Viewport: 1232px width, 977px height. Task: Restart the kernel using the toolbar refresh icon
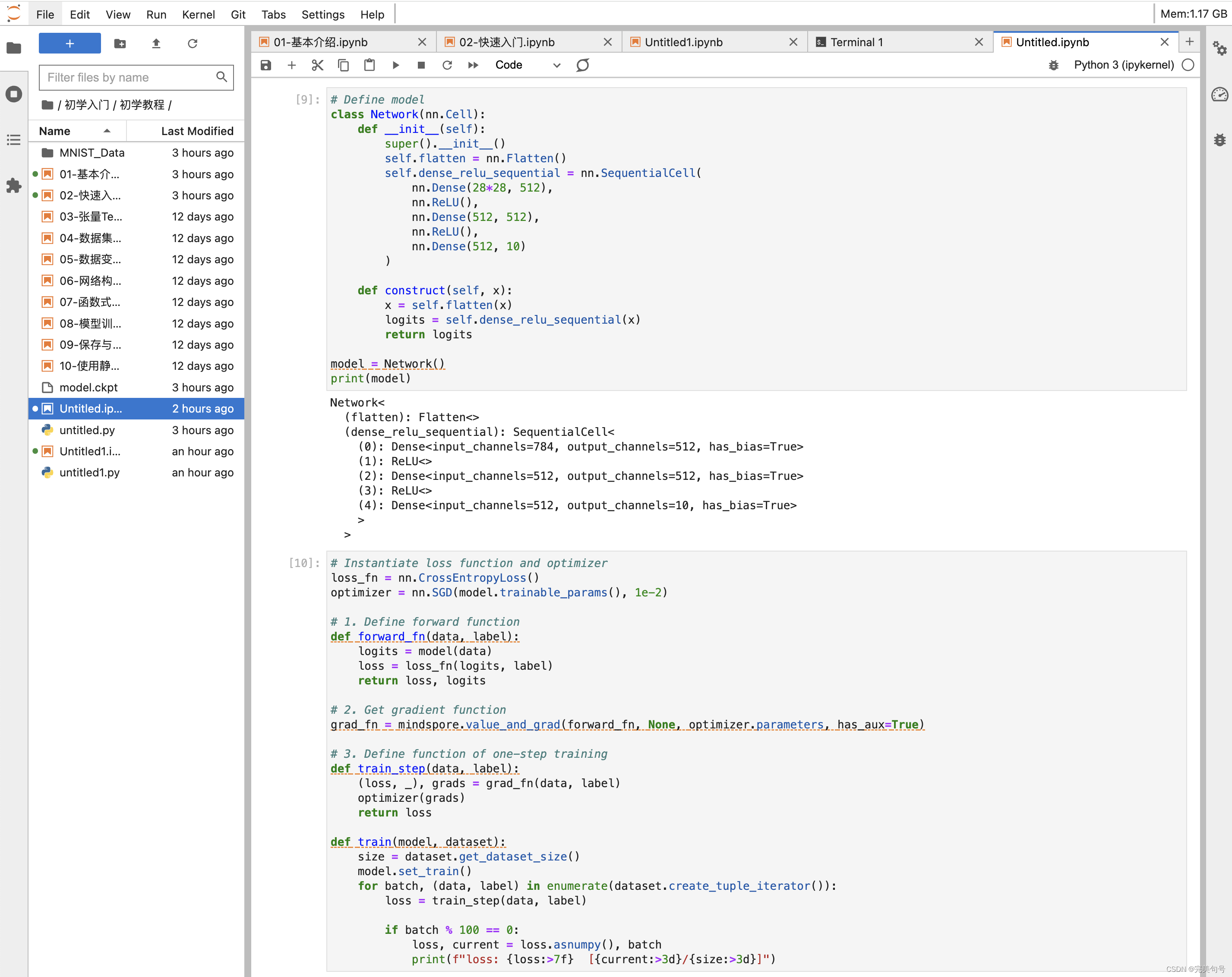pos(447,65)
